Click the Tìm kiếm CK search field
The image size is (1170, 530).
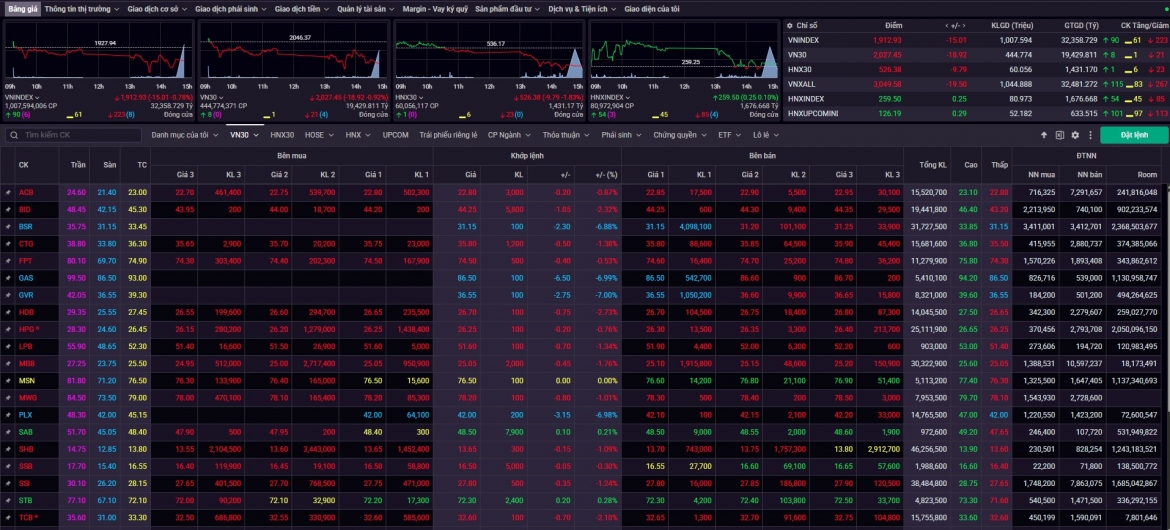(74, 135)
